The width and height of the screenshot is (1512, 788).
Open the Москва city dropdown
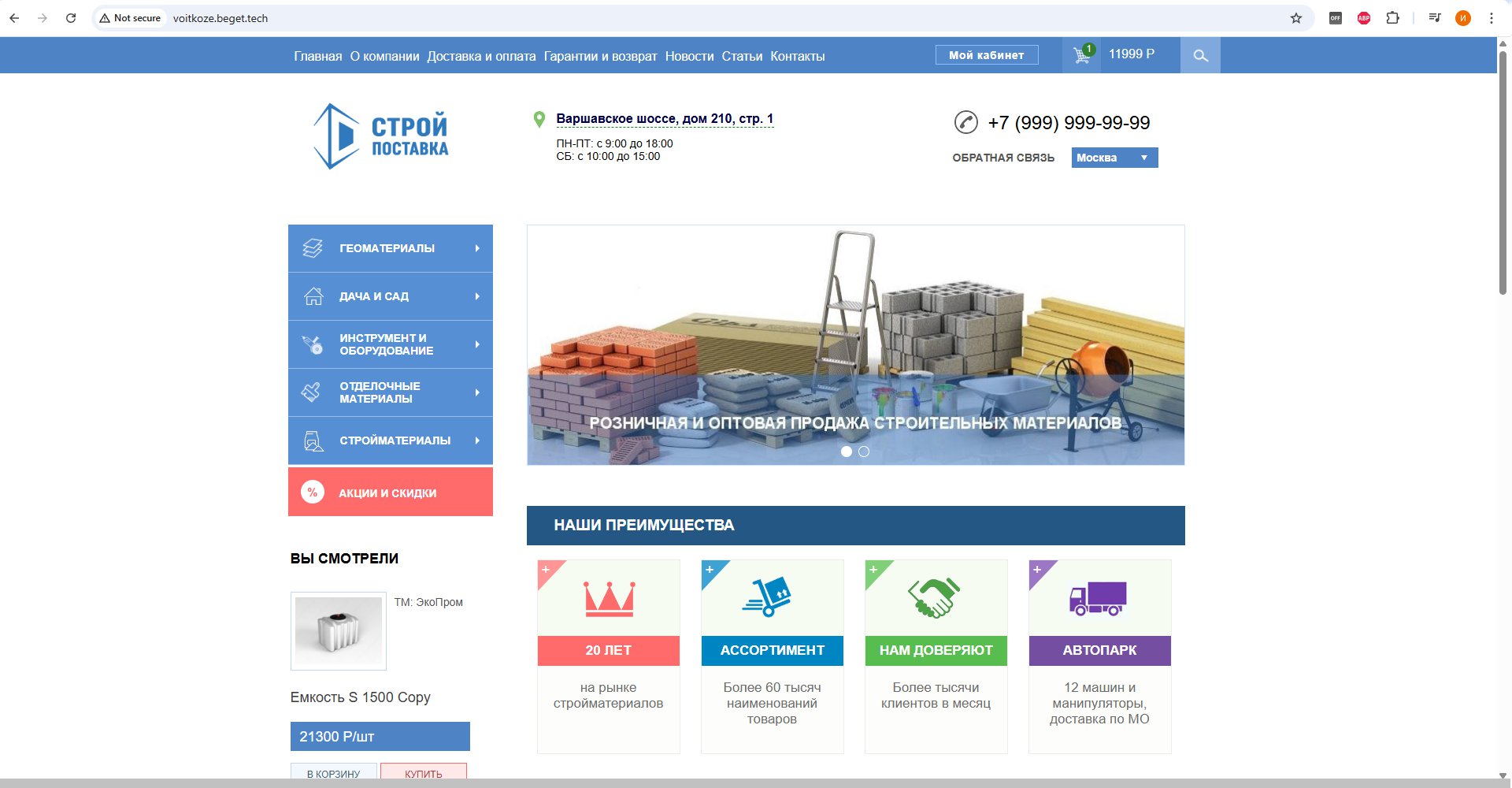(1114, 158)
